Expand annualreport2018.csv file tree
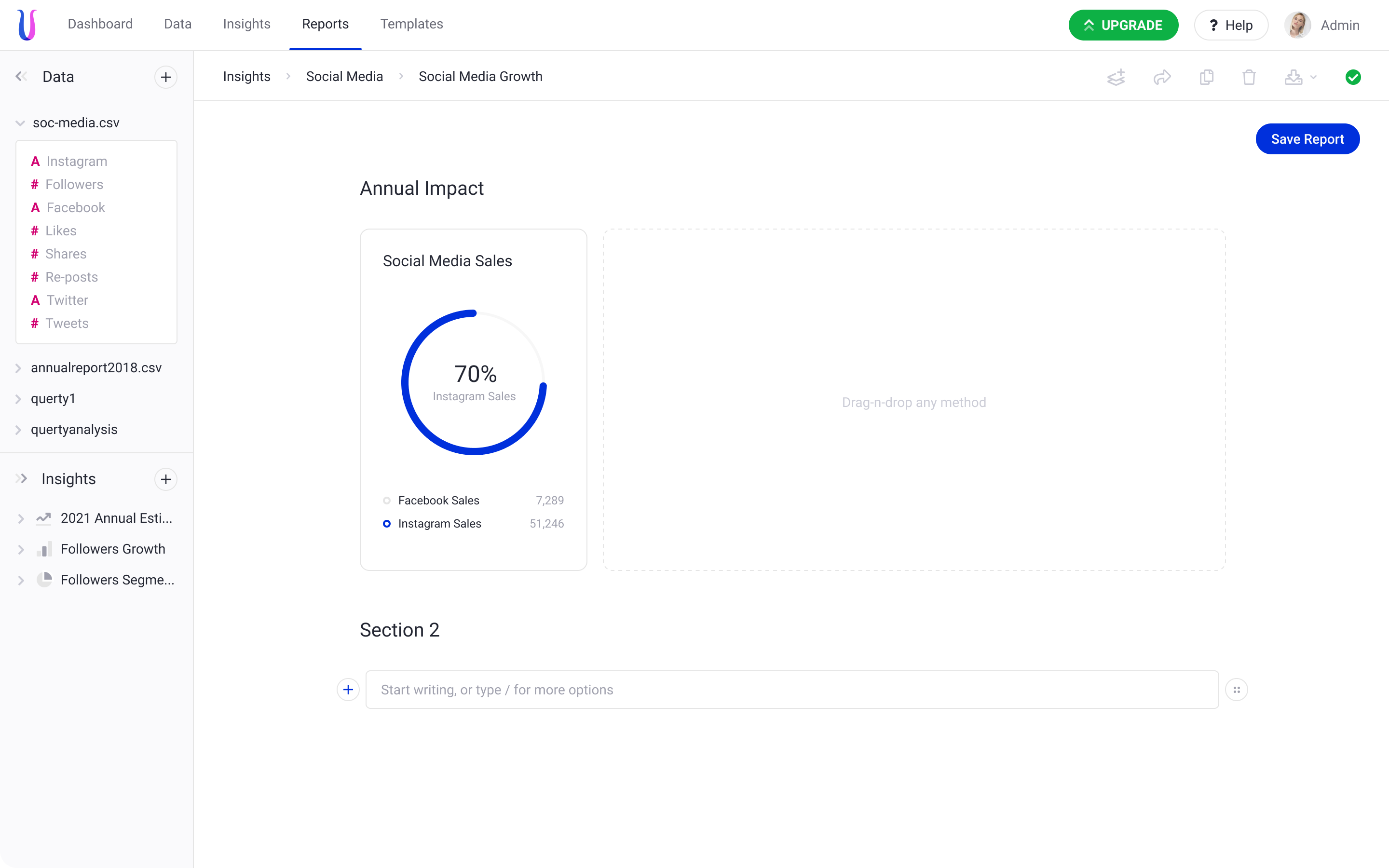This screenshot has height=868, width=1389. (18, 368)
